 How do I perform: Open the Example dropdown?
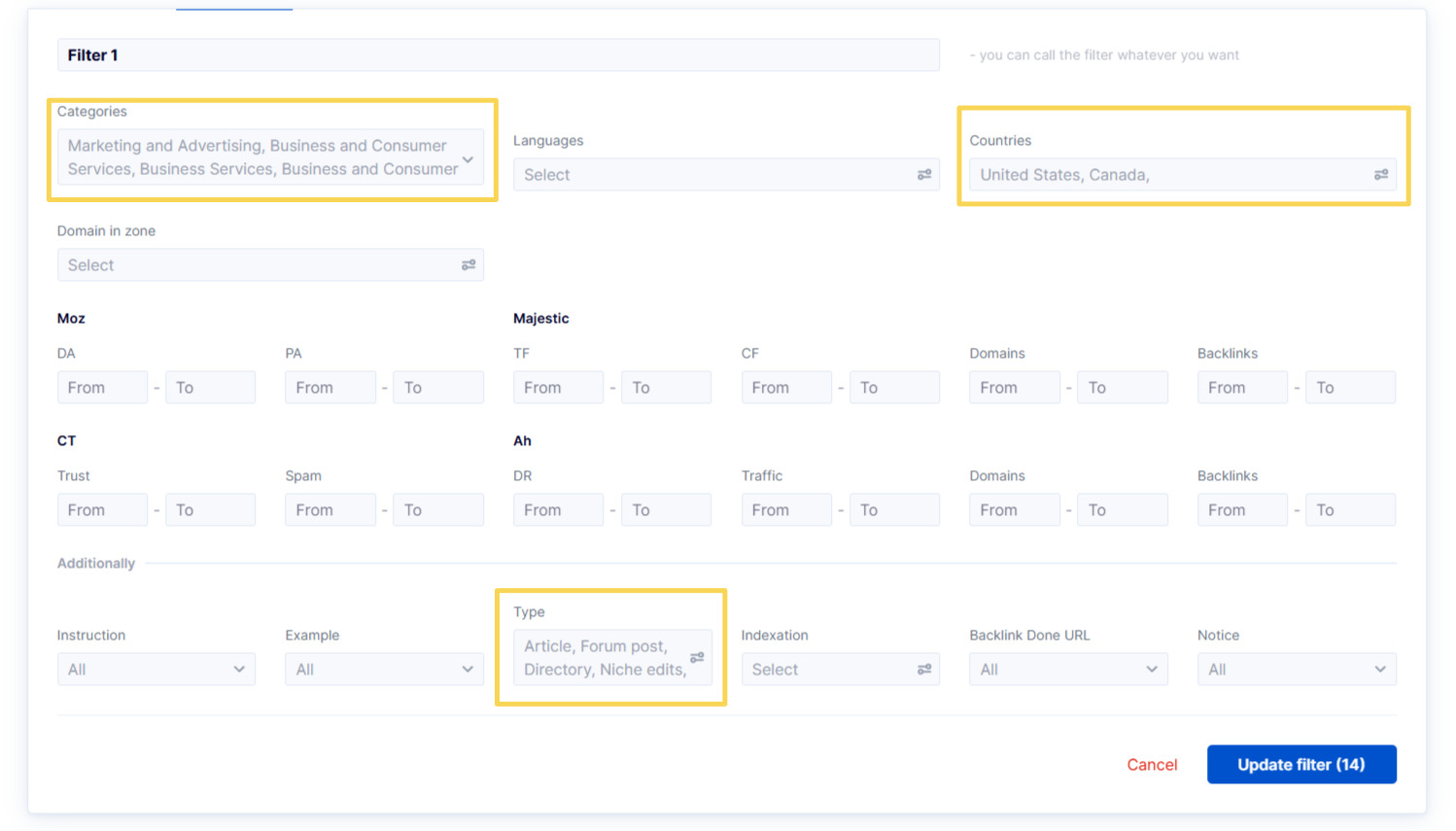pyautogui.click(x=383, y=669)
